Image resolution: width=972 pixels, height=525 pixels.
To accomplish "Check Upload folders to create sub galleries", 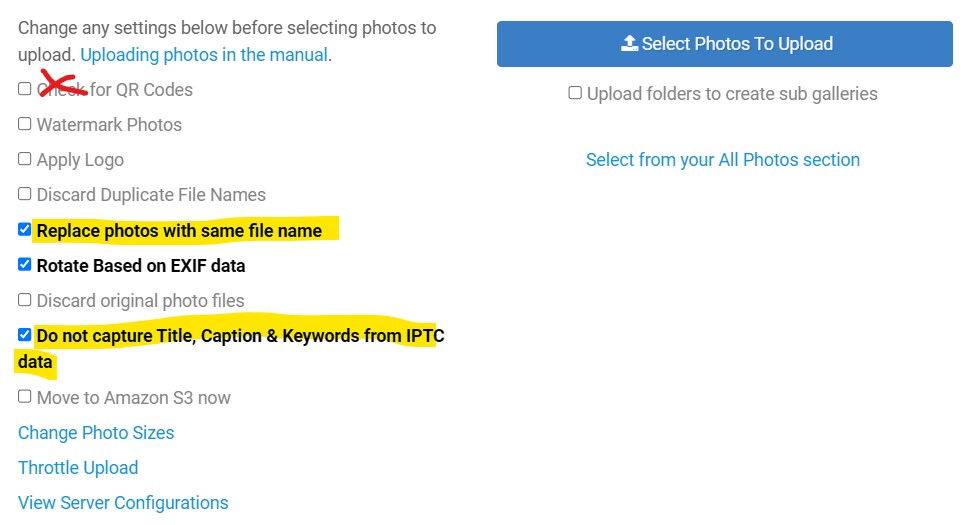I will pyautogui.click(x=575, y=92).
